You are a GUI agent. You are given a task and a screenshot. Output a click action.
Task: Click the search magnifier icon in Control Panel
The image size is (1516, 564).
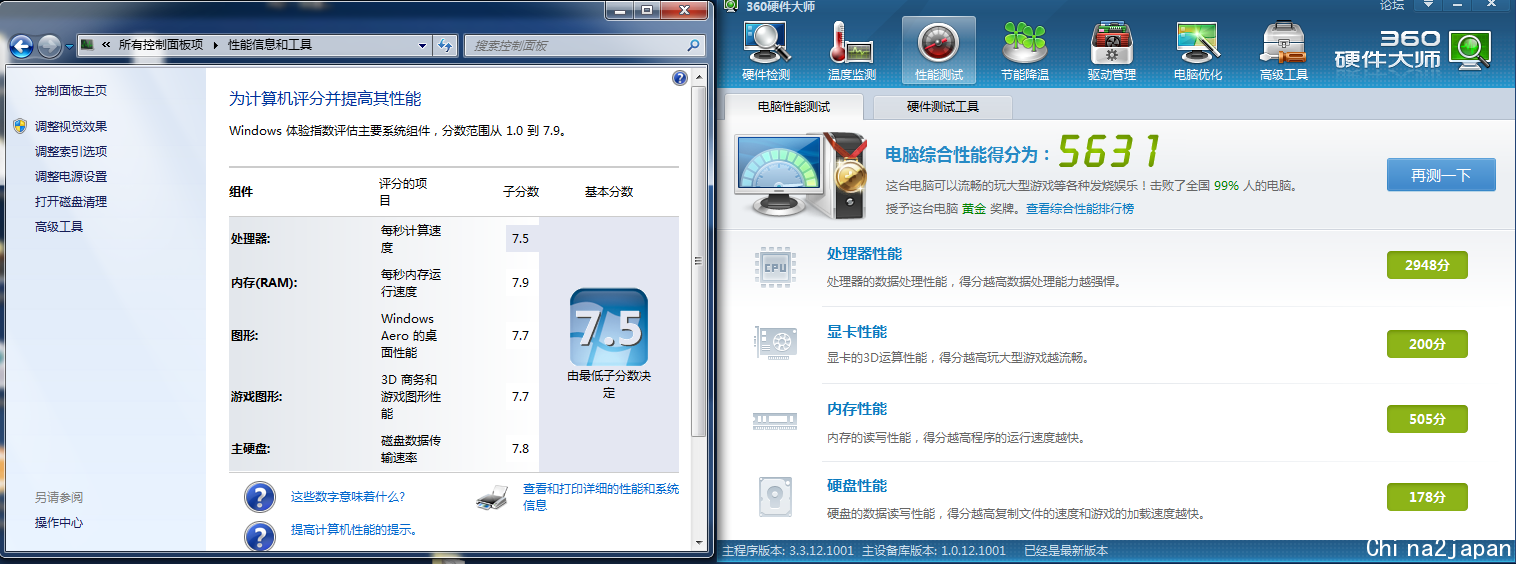pos(693,45)
